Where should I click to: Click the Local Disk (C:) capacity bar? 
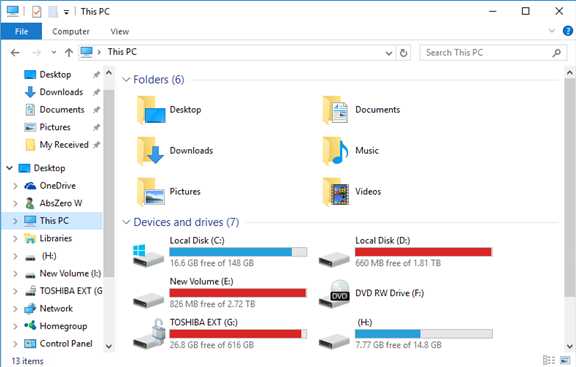pyautogui.click(x=238, y=252)
